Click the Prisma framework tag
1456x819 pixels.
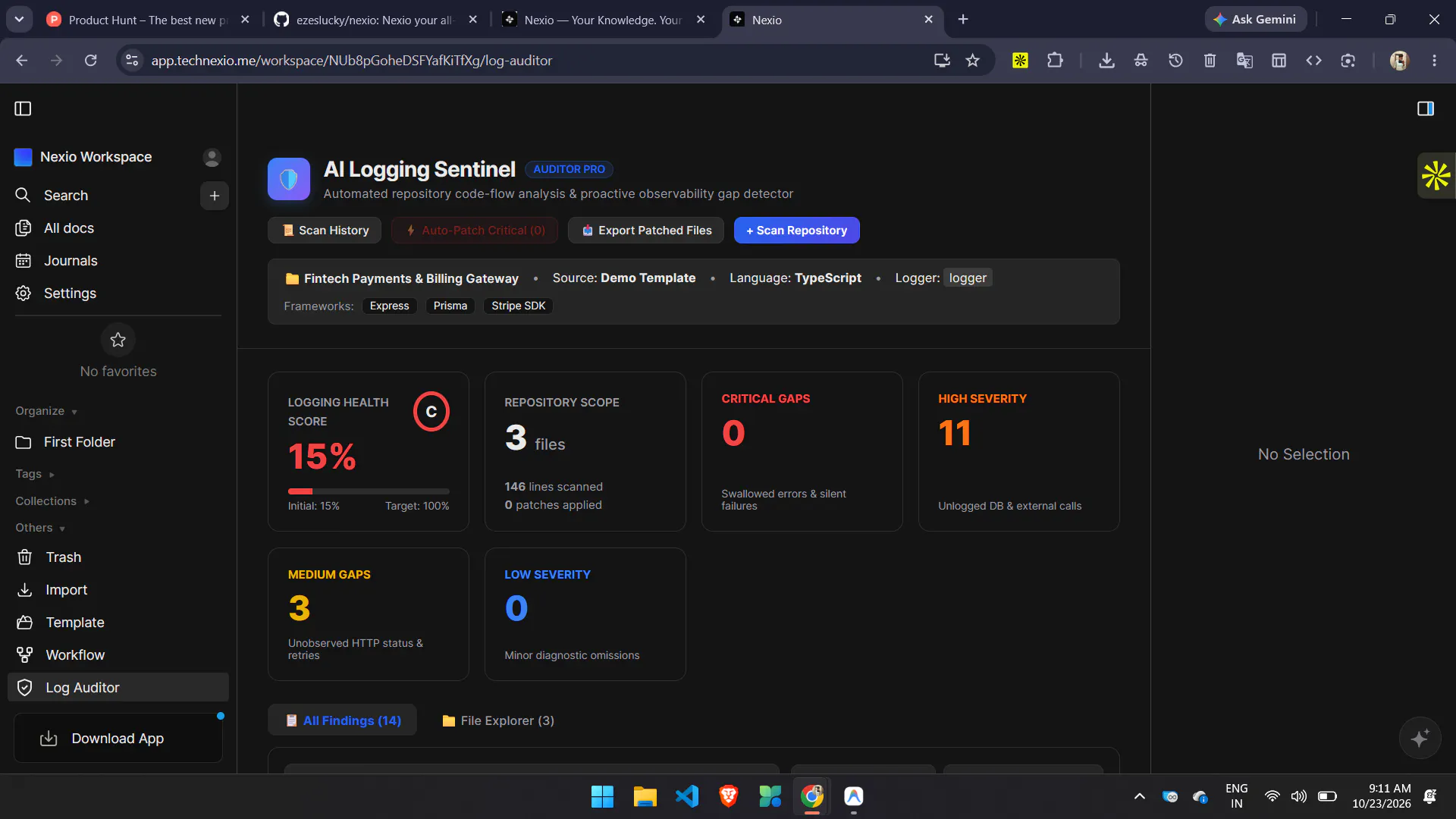tap(450, 306)
